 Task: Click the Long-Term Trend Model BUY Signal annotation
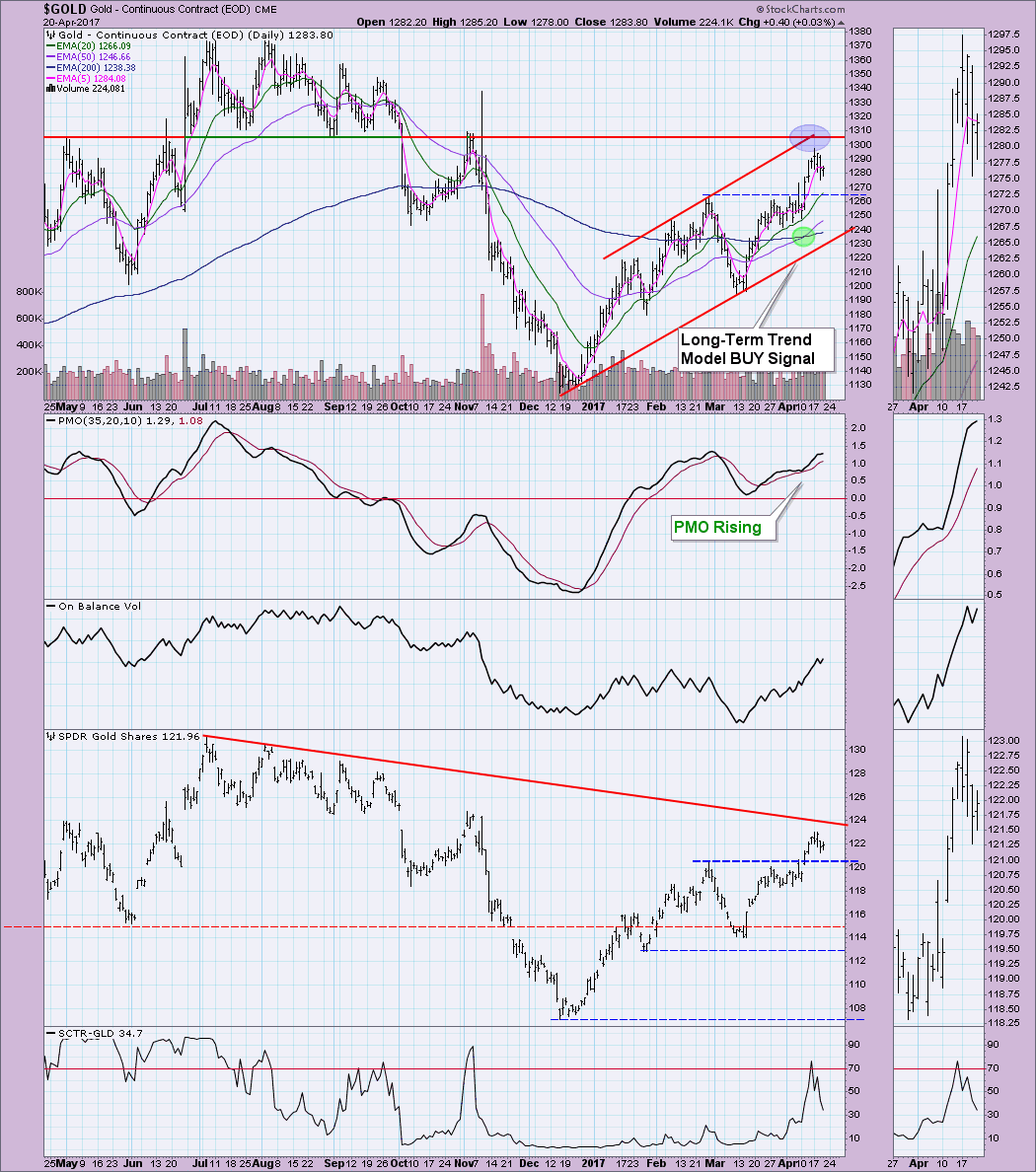click(756, 349)
